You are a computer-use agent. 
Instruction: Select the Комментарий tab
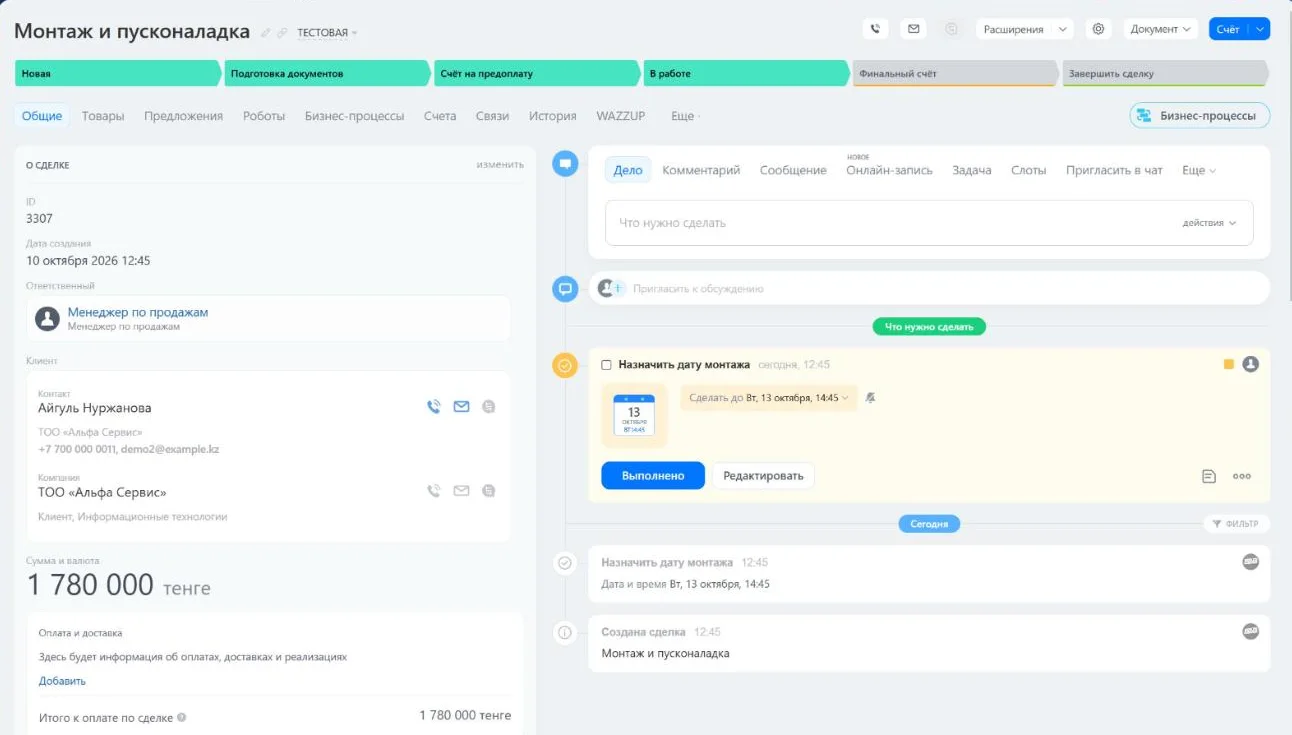pos(701,170)
